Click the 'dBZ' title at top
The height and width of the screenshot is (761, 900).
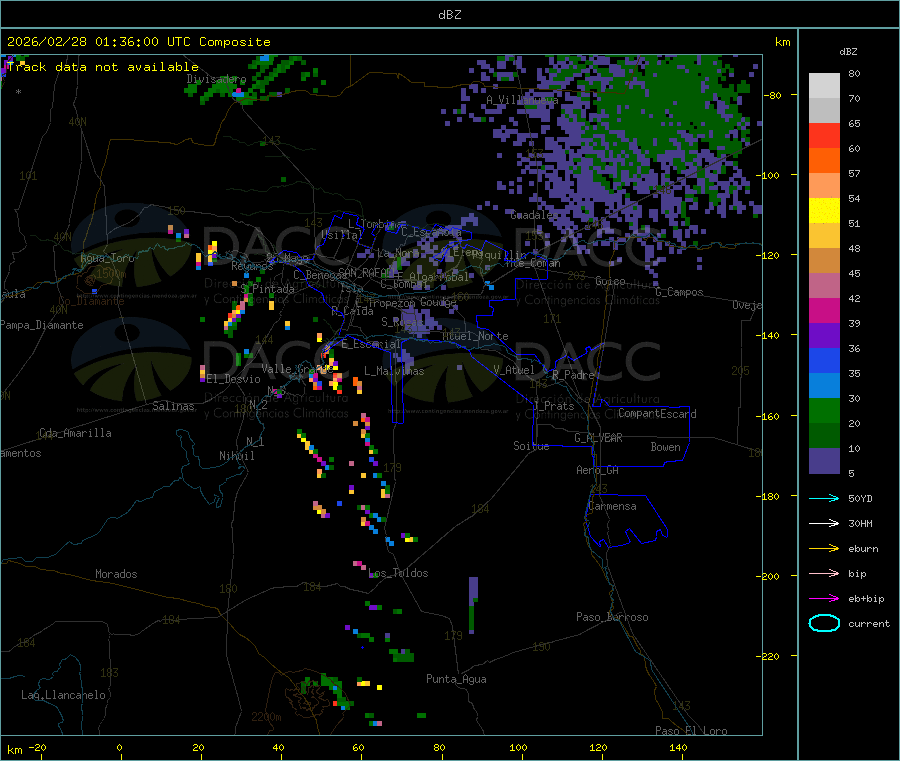[449, 15]
